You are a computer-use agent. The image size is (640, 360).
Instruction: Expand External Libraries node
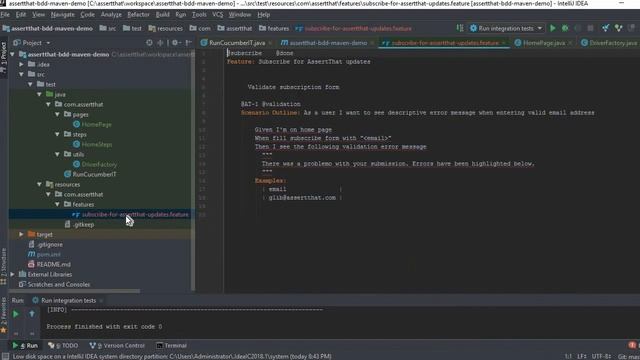(12, 274)
